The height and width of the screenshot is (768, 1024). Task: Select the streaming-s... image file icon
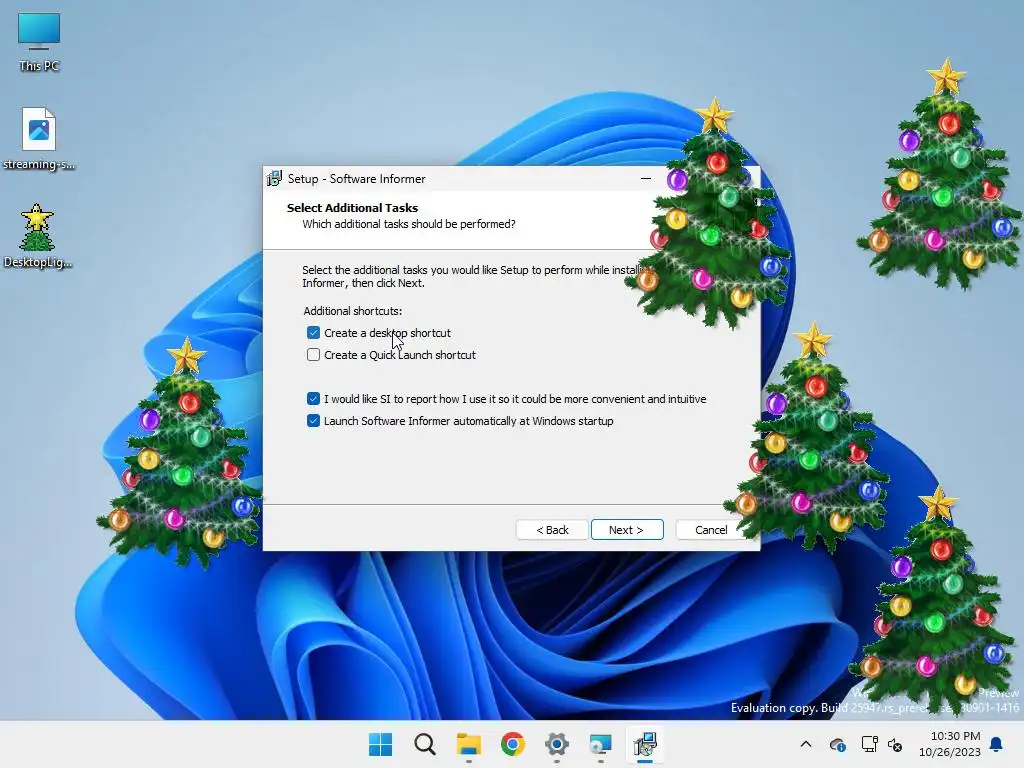pos(39,138)
